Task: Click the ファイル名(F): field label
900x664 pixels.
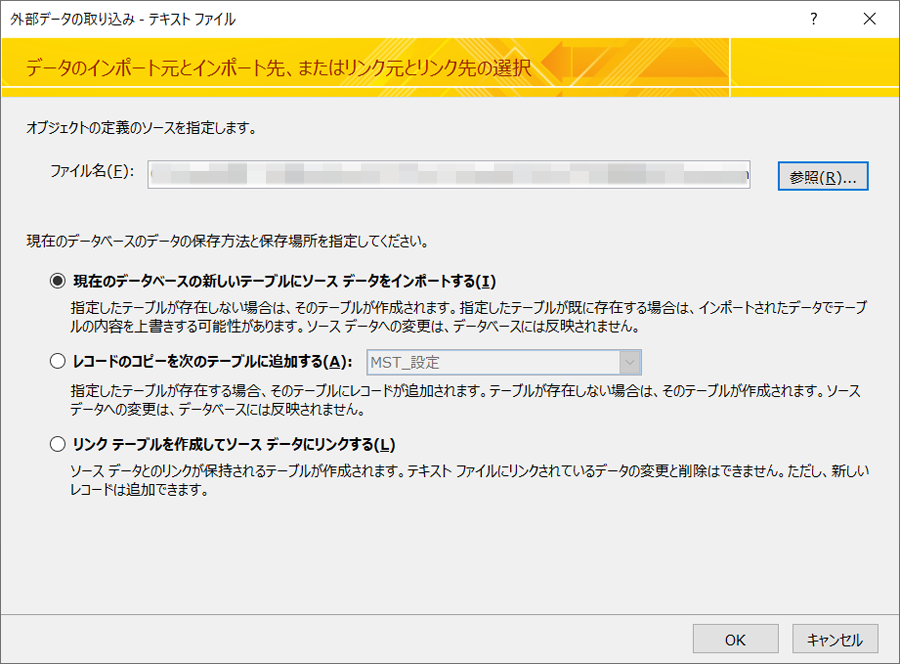Action: pyautogui.click(x=92, y=171)
